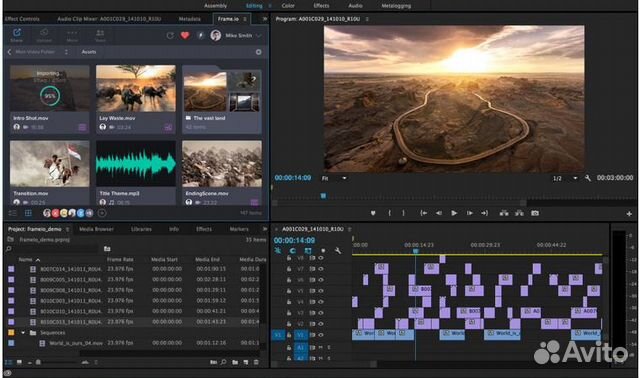This screenshot has width=640, height=378.
Task: Click the trash icon in Project panel
Action: point(256,362)
